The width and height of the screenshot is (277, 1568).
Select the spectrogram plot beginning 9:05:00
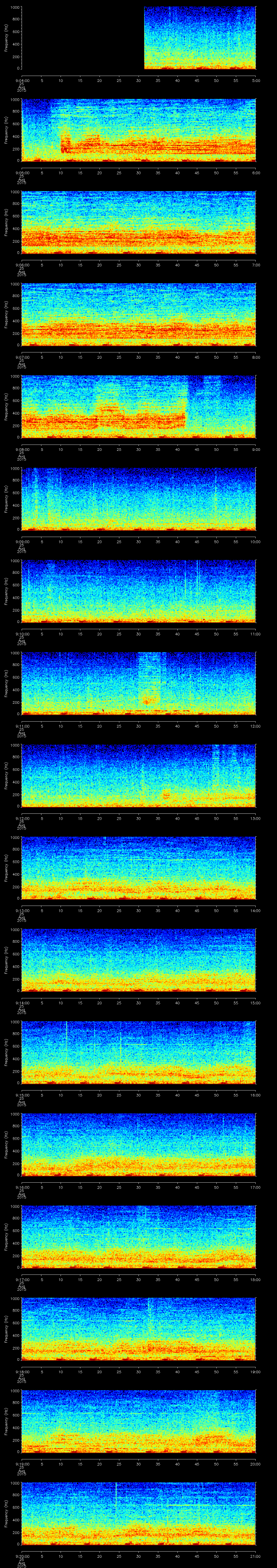coord(139,130)
